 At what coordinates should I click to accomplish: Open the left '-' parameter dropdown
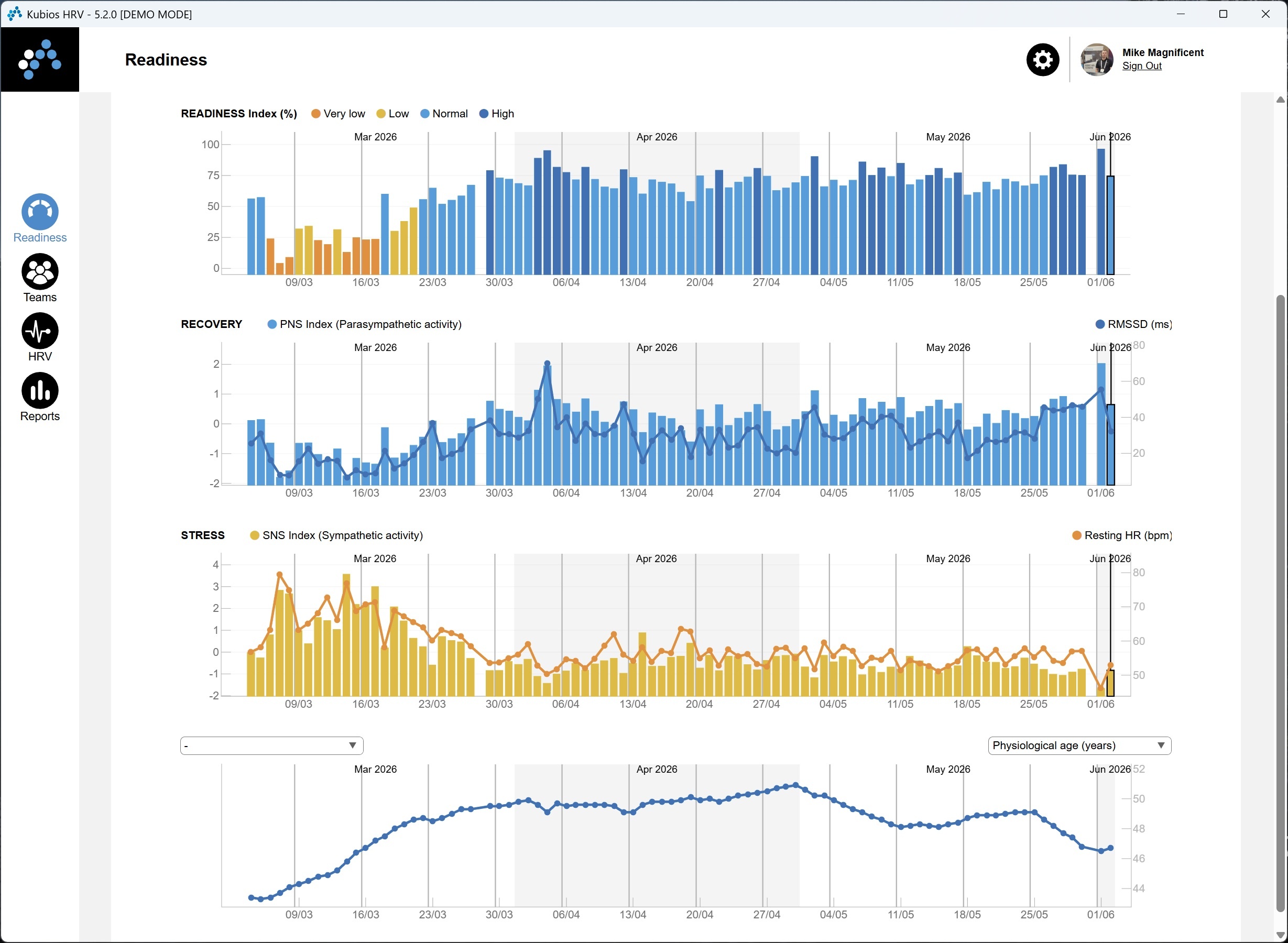(272, 745)
